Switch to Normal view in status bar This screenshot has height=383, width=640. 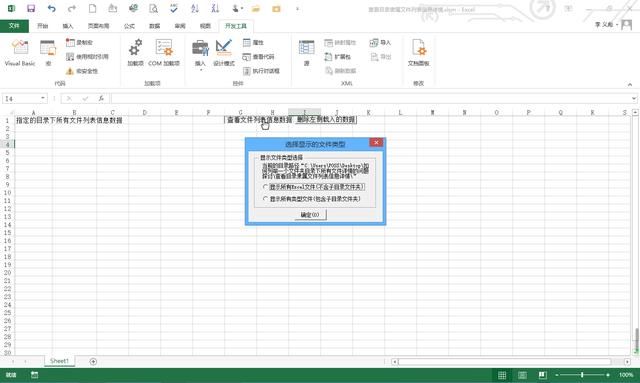tap(502, 375)
